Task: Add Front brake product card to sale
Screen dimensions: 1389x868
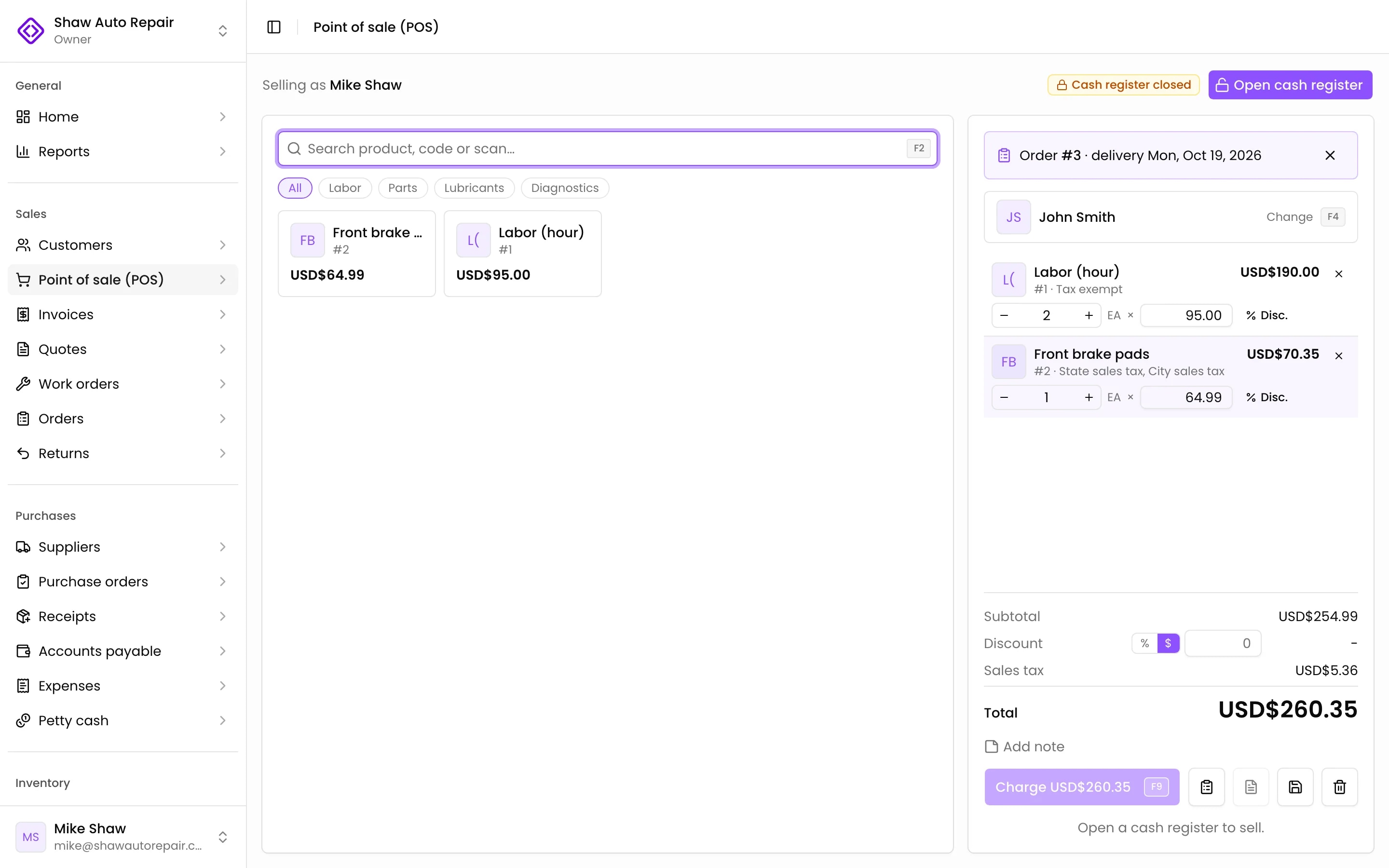Action: [x=356, y=253]
